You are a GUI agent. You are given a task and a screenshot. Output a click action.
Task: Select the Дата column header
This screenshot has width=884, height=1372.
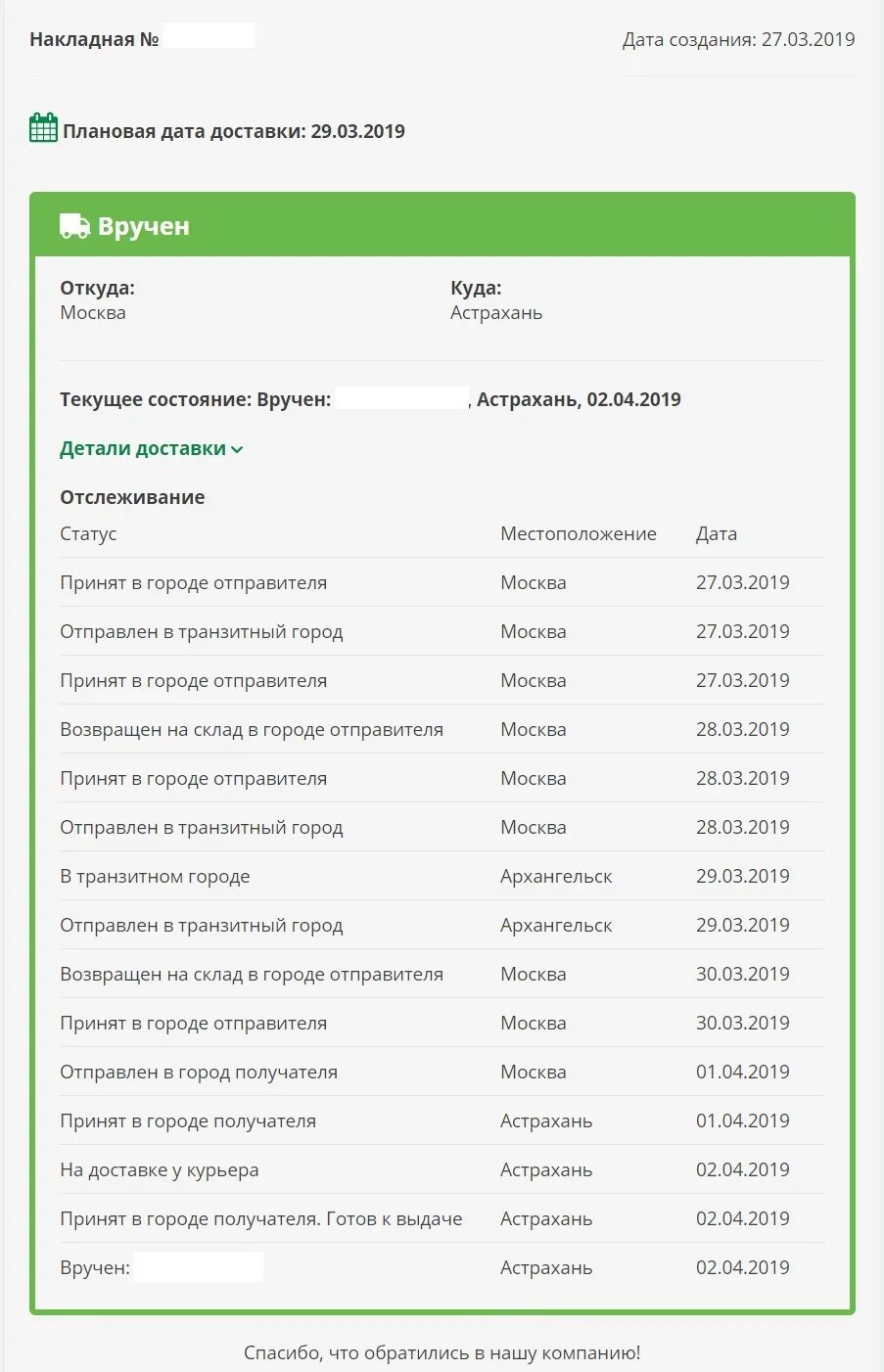coord(717,533)
